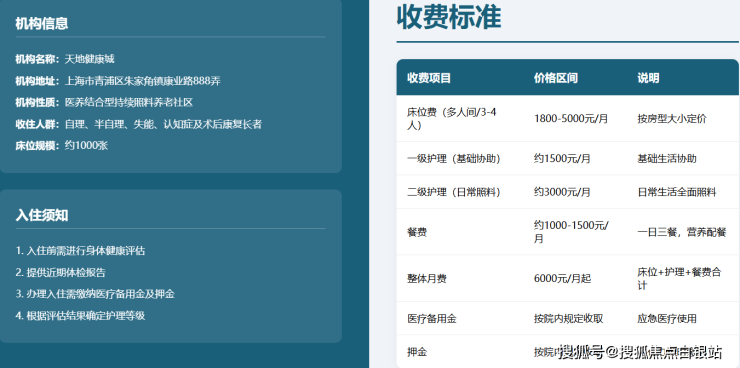The image size is (740, 368).
Task: Click the 价格区间 column header
Action: pyautogui.click(x=555, y=78)
